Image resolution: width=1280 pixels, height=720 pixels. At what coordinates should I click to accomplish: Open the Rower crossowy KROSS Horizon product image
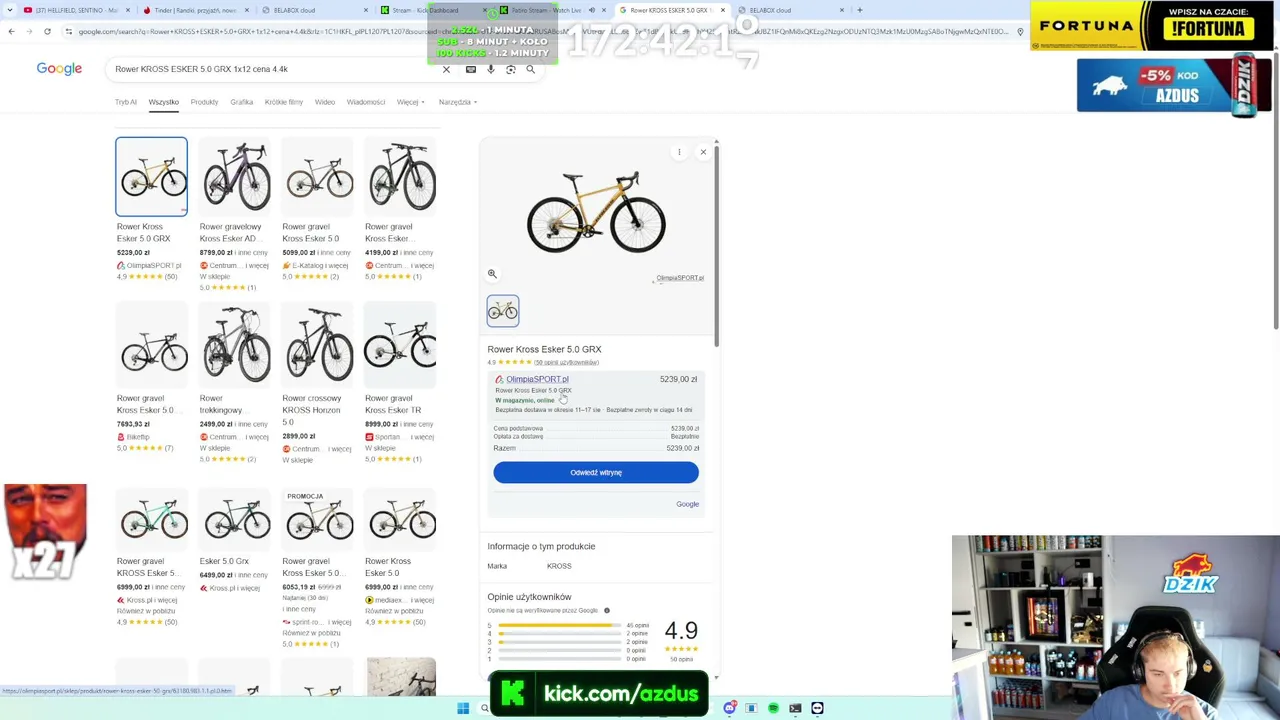pos(318,345)
